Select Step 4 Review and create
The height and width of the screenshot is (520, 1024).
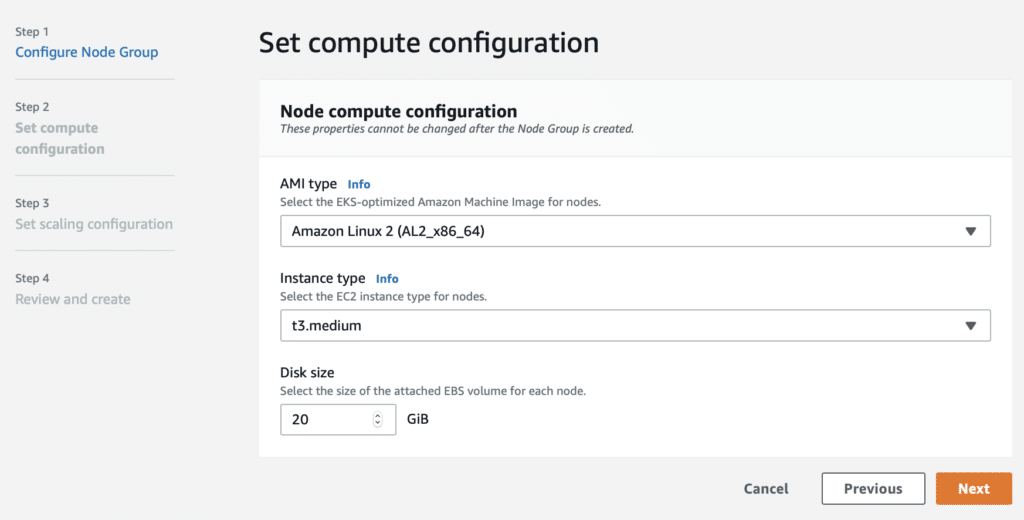pyautogui.click(x=72, y=299)
